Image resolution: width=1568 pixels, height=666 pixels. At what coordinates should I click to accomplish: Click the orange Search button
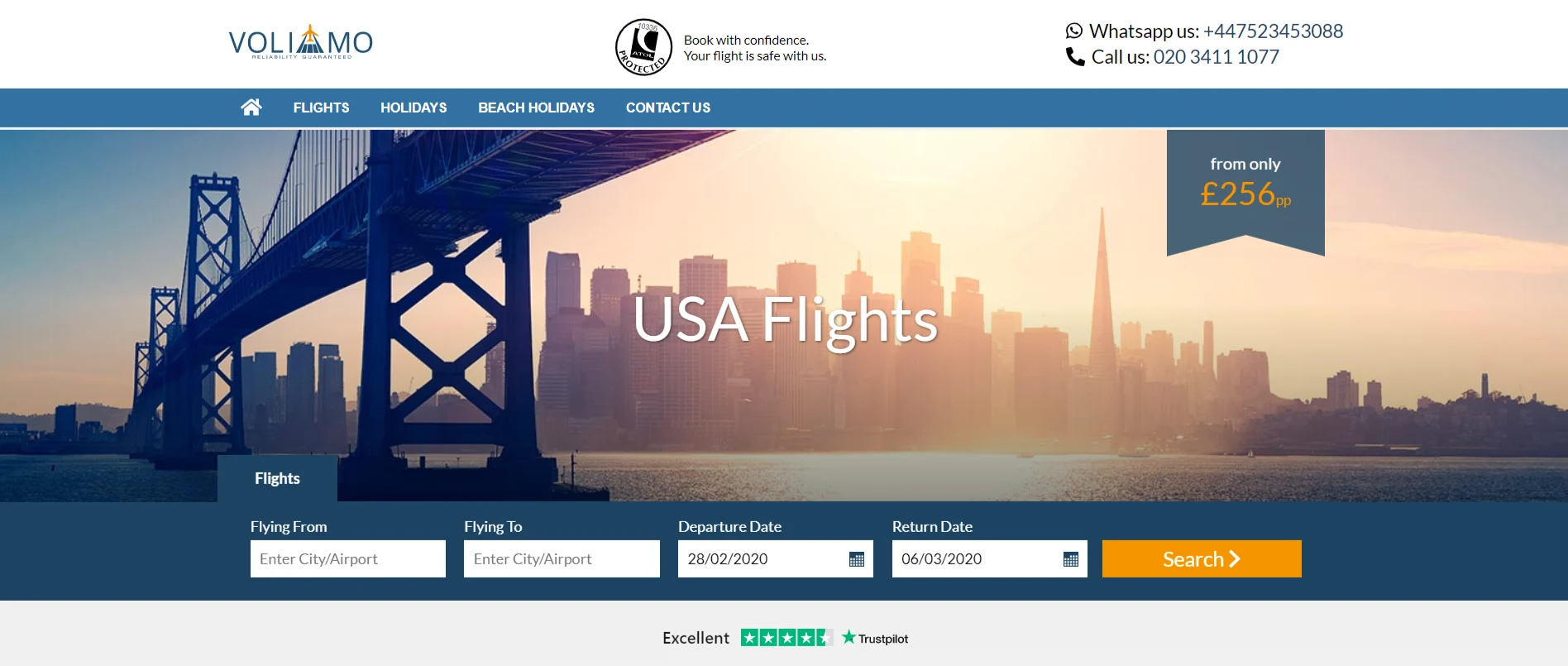1202,559
